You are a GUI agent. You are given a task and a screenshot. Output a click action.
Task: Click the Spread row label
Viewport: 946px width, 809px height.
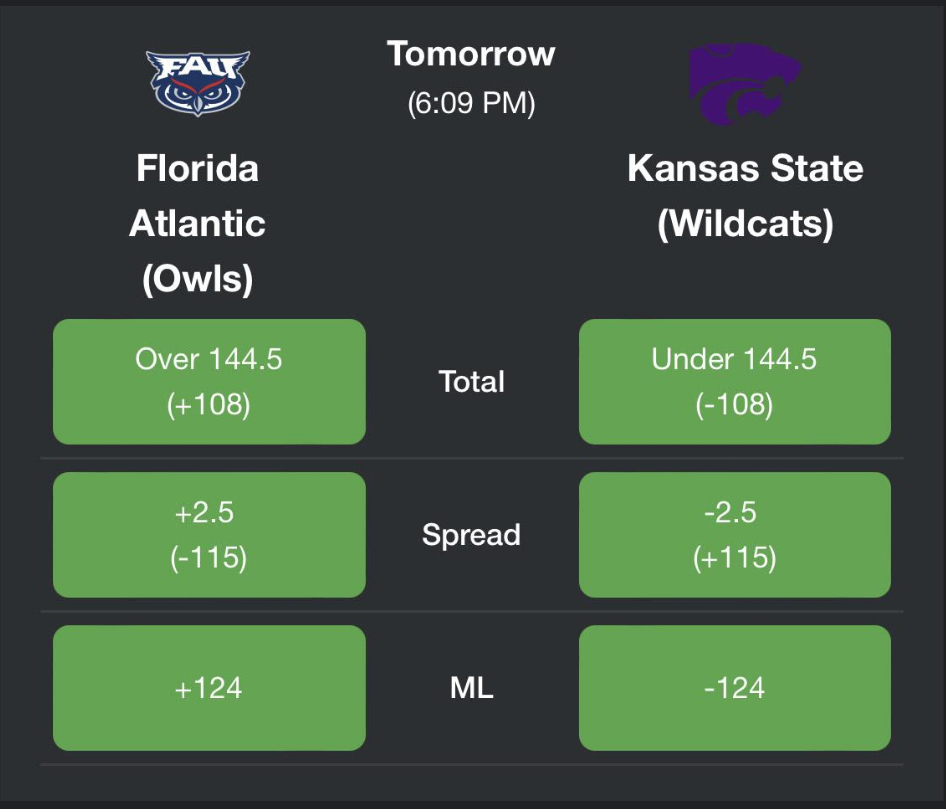coord(471,536)
